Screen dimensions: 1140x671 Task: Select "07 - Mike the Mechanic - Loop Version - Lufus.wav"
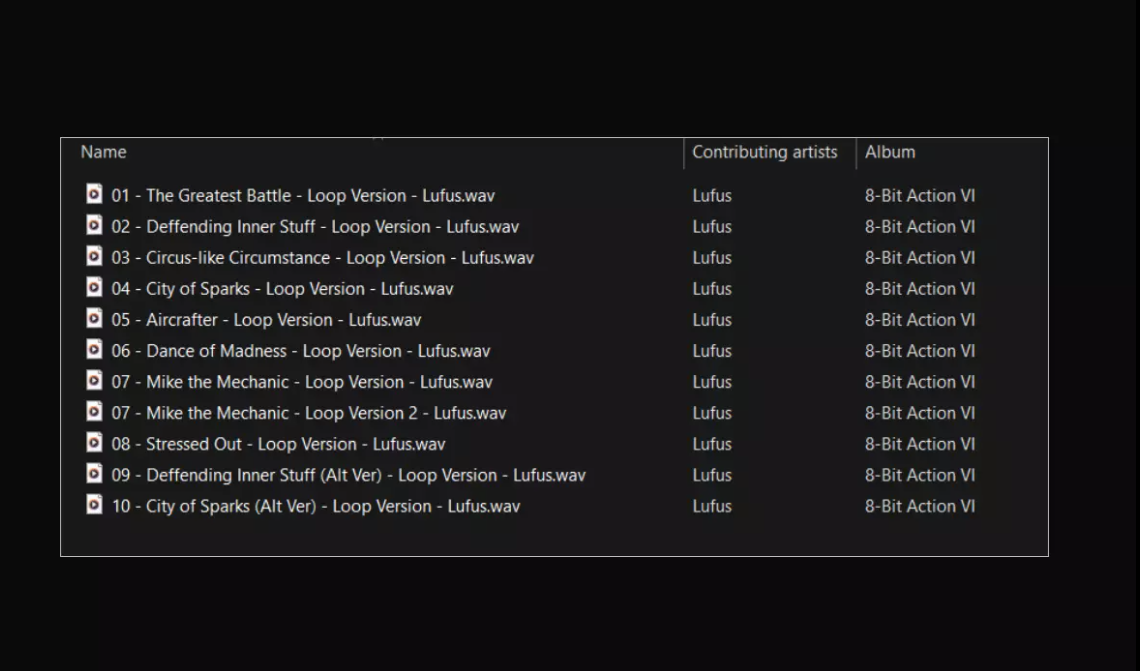click(302, 382)
